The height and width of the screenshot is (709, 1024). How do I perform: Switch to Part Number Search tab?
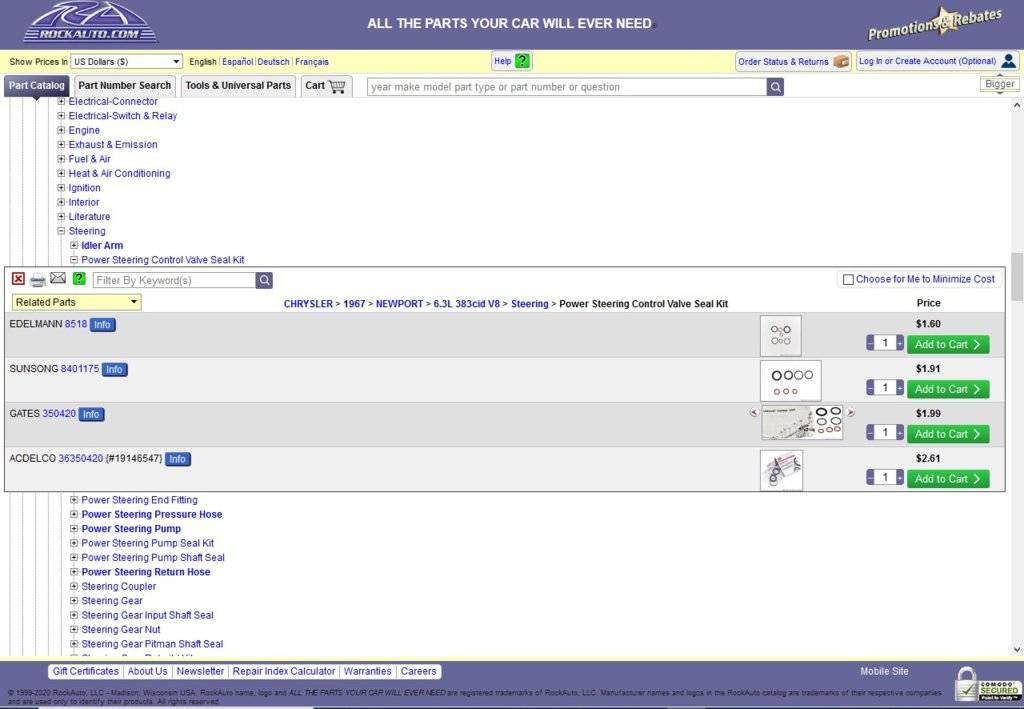[125, 86]
